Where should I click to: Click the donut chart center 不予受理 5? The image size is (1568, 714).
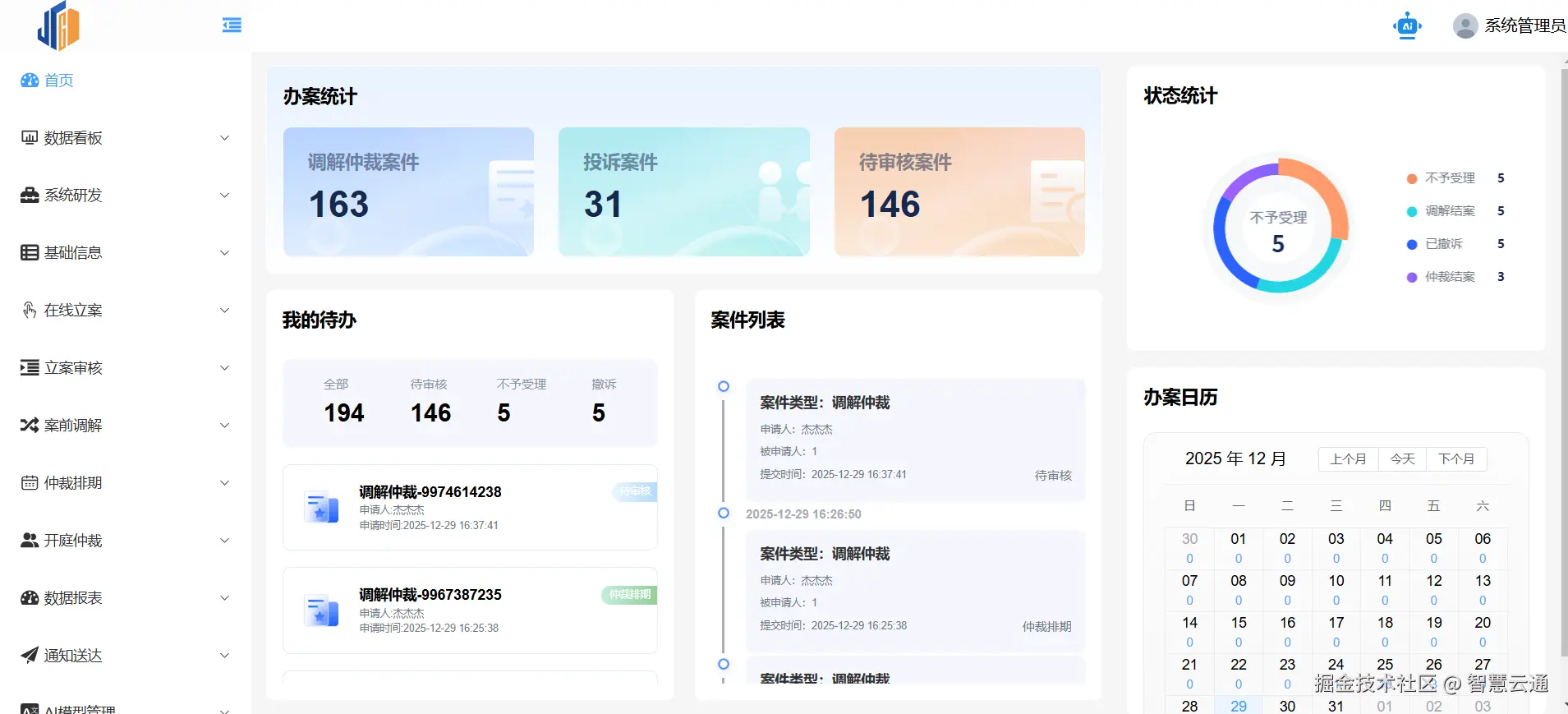1278,231
